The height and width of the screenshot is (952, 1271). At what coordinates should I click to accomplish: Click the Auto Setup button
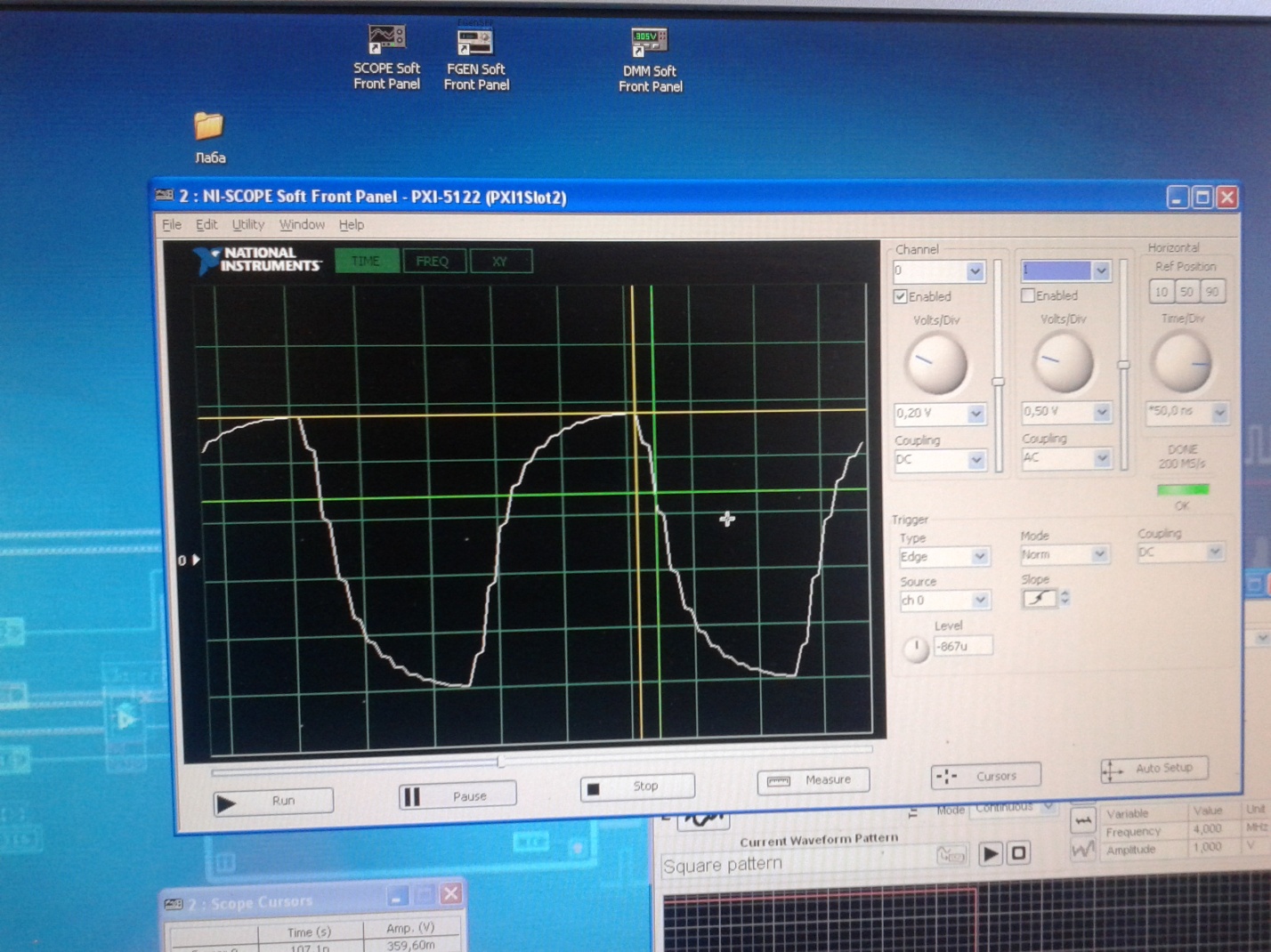1154,769
